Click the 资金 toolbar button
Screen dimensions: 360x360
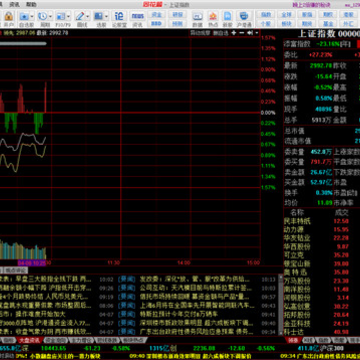(157, 15)
